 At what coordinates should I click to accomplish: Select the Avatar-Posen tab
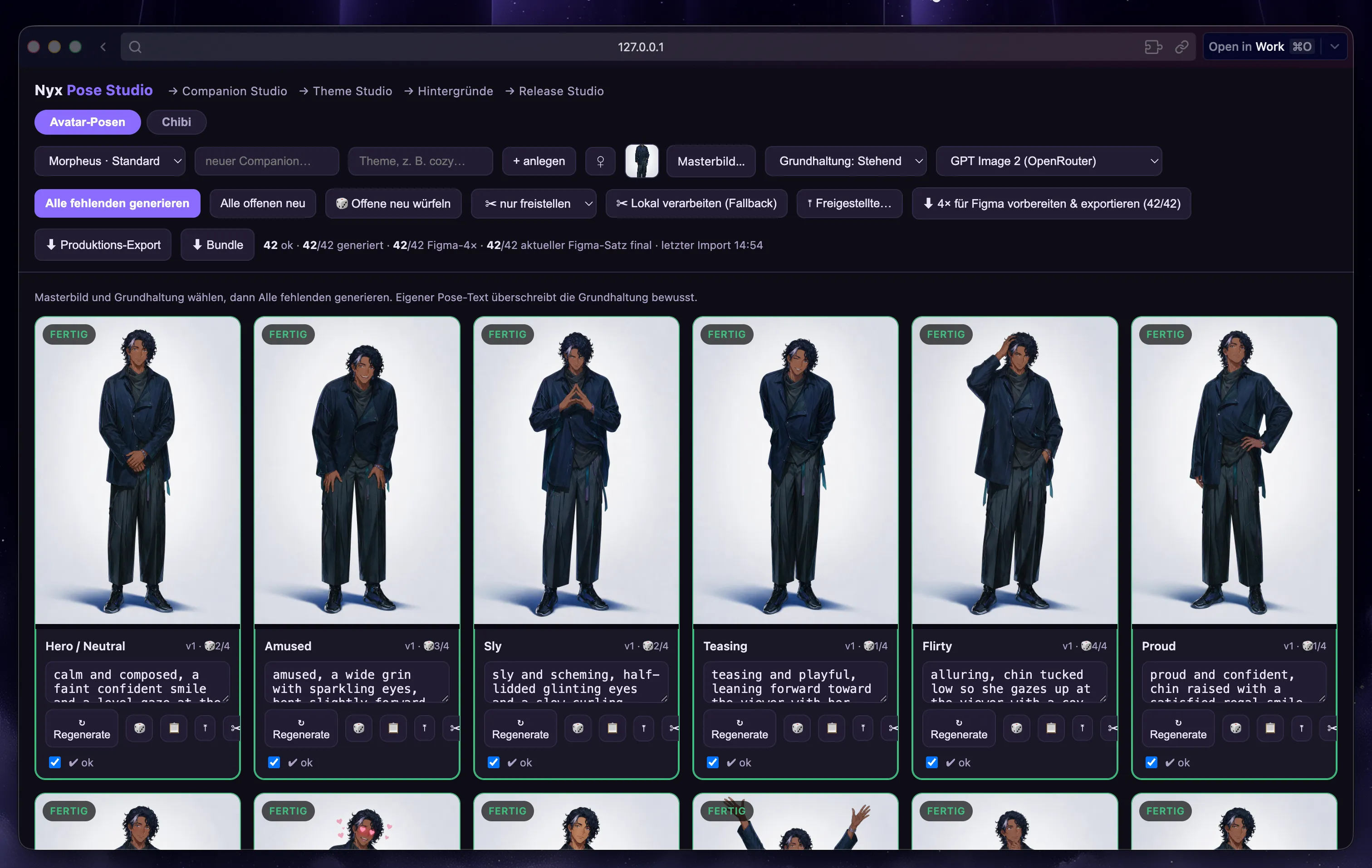click(87, 122)
